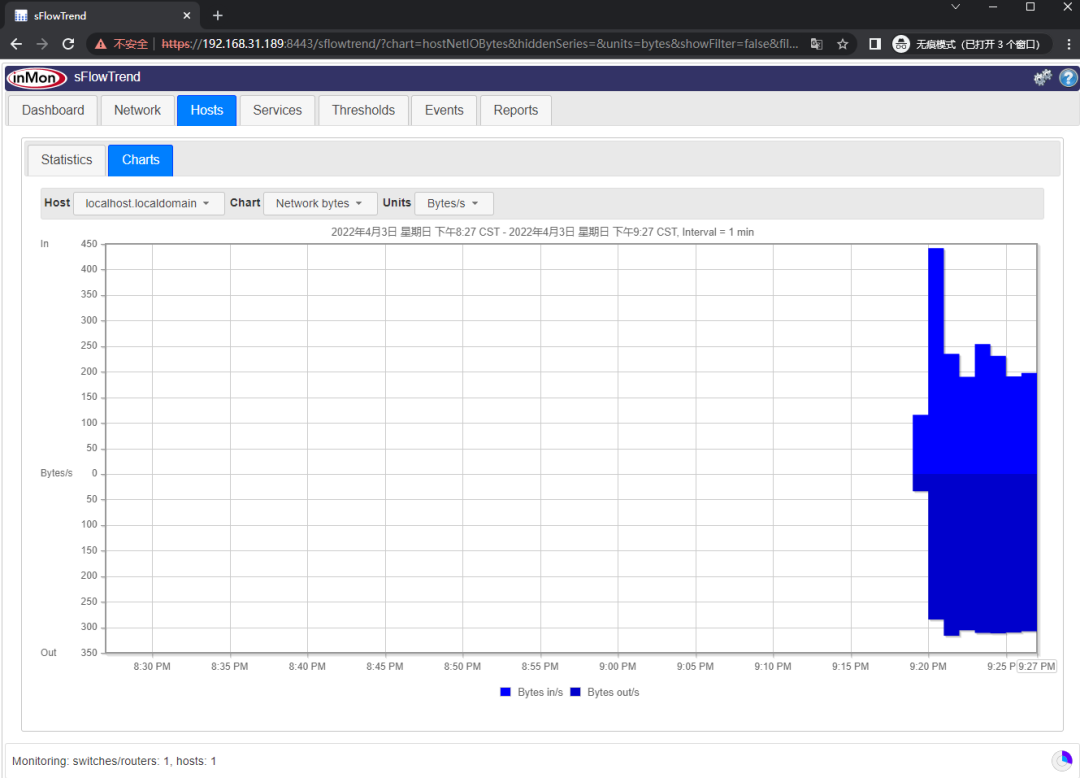Screen dimensions: 1080x778
Task: Open the Host dropdown showing localhost.localdomain
Action: click(x=148, y=203)
